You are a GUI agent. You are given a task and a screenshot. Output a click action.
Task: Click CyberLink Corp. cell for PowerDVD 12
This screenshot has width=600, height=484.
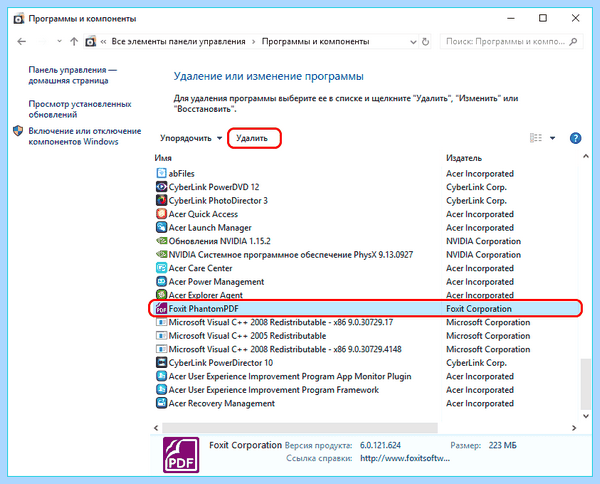pyautogui.click(x=476, y=187)
